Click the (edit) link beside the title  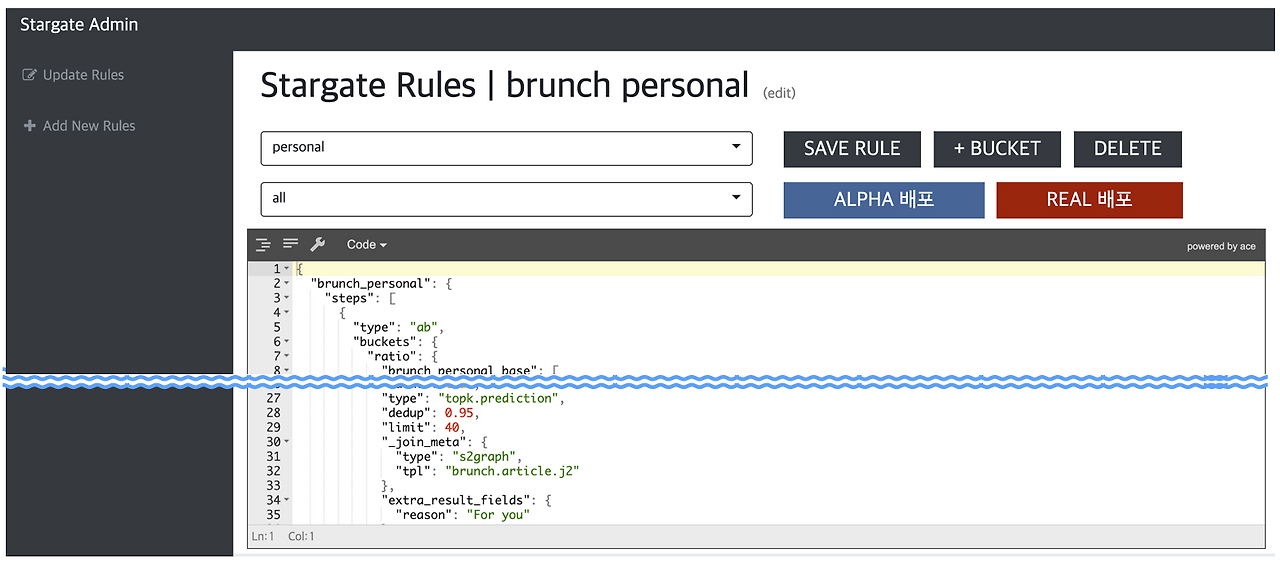pos(779,93)
